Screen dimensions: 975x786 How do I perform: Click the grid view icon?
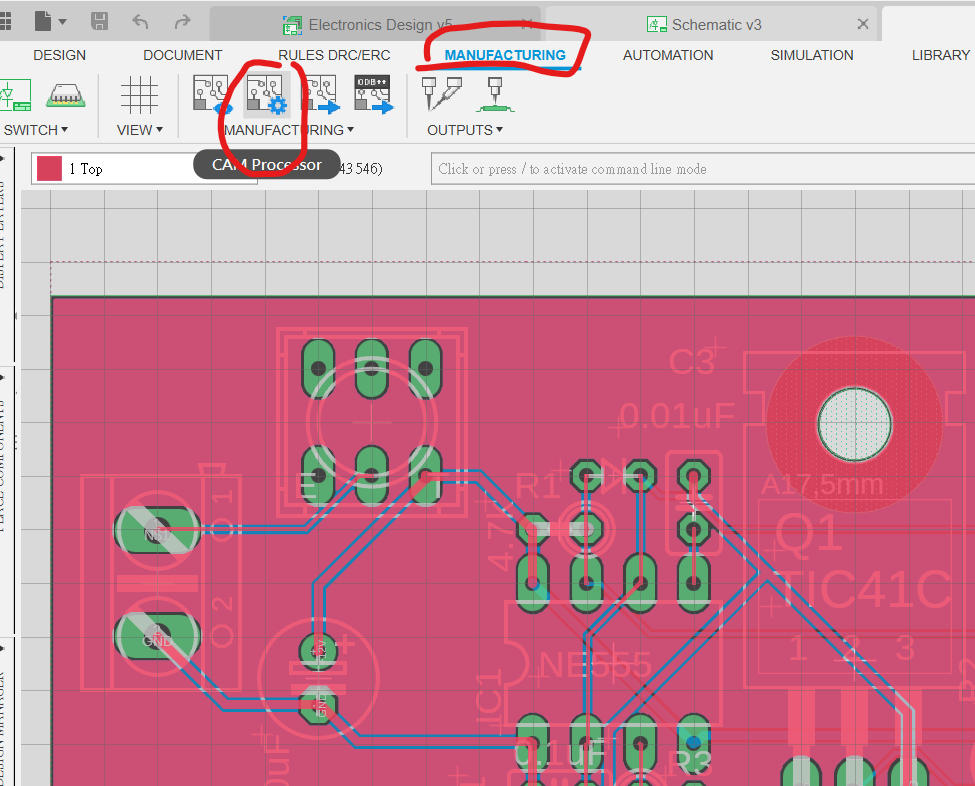tap(139, 95)
